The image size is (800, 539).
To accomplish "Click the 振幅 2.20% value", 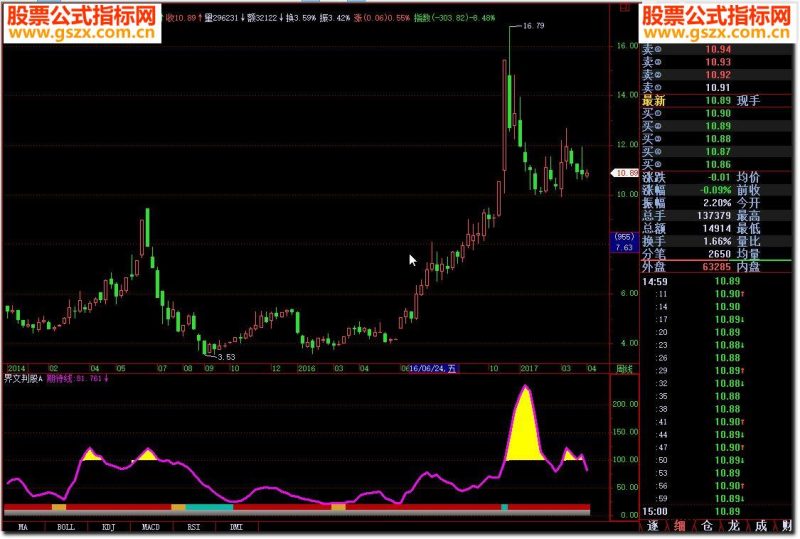I will click(717, 203).
